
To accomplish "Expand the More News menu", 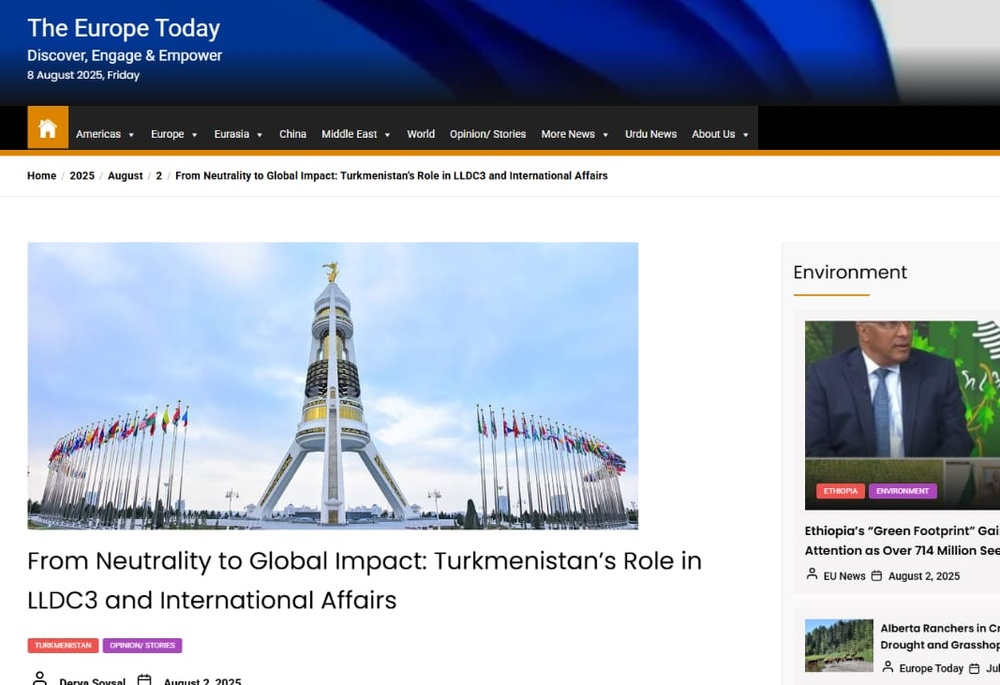I will pyautogui.click(x=574, y=134).
